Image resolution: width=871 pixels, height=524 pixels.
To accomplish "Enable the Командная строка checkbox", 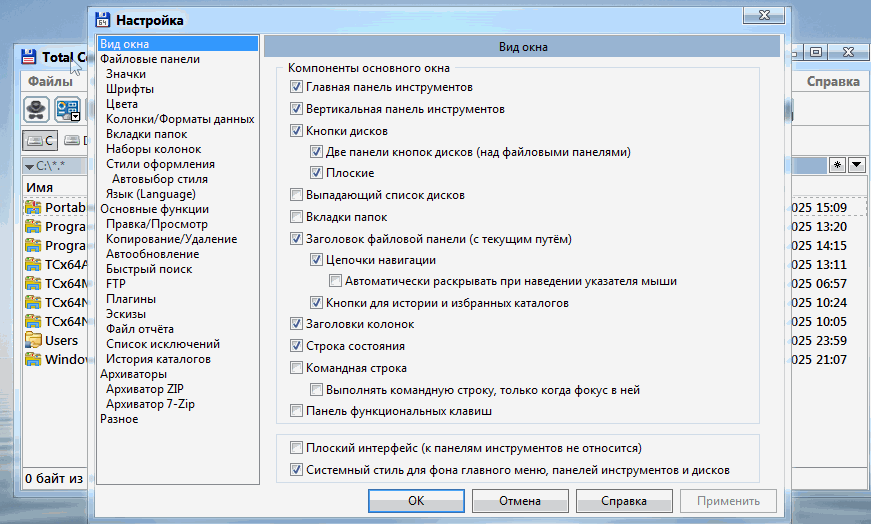I will 296,368.
